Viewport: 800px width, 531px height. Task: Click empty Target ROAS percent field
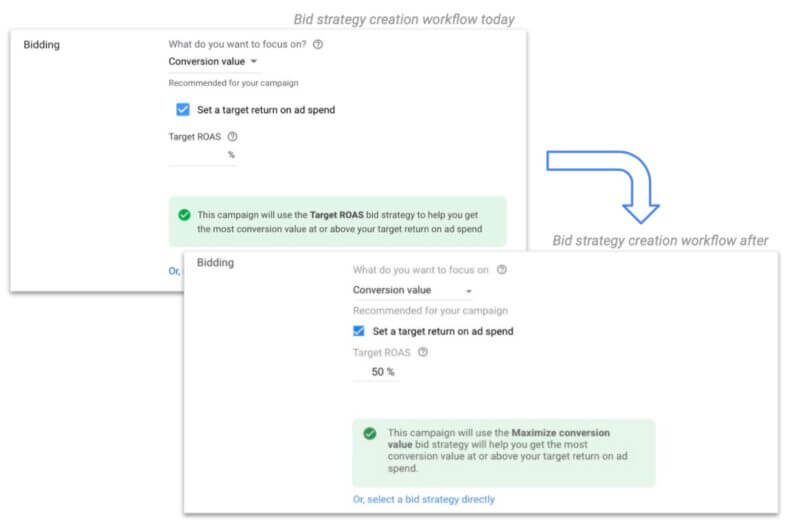(x=202, y=155)
